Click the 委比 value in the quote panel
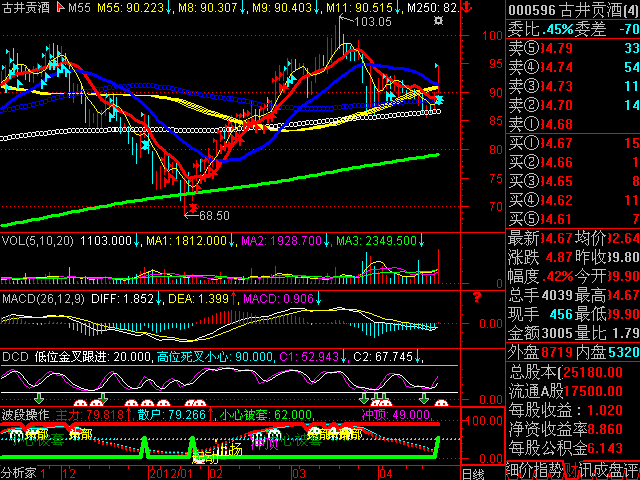 [x=558, y=29]
